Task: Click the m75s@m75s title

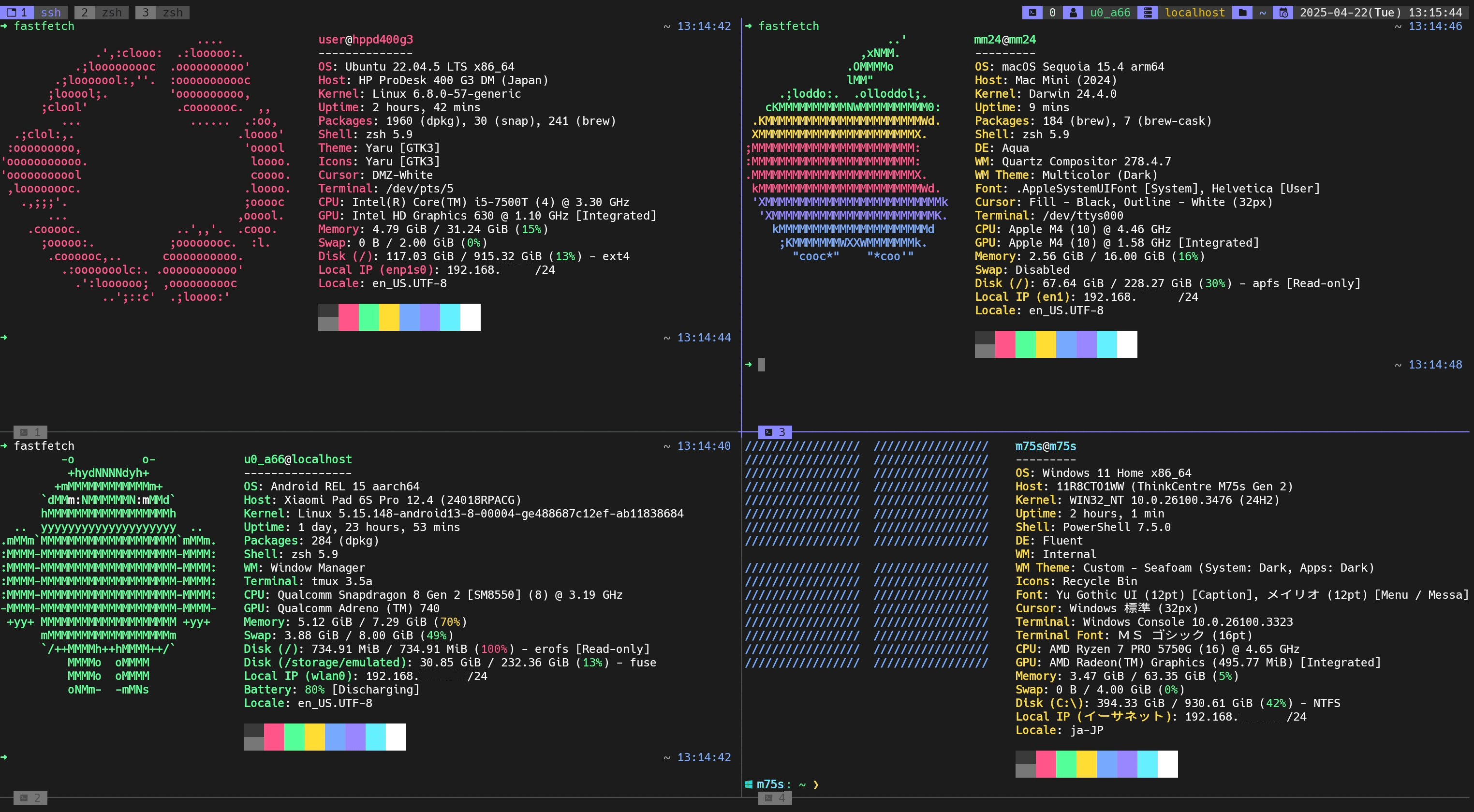Action: [x=1046, y=446]
